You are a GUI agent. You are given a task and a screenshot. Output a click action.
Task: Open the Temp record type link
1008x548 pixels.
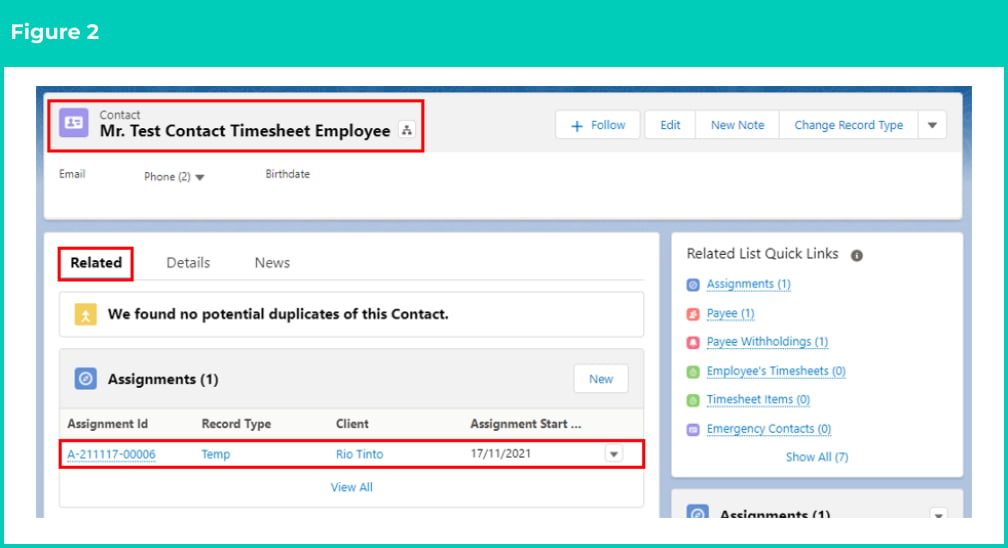pos(215,454)
